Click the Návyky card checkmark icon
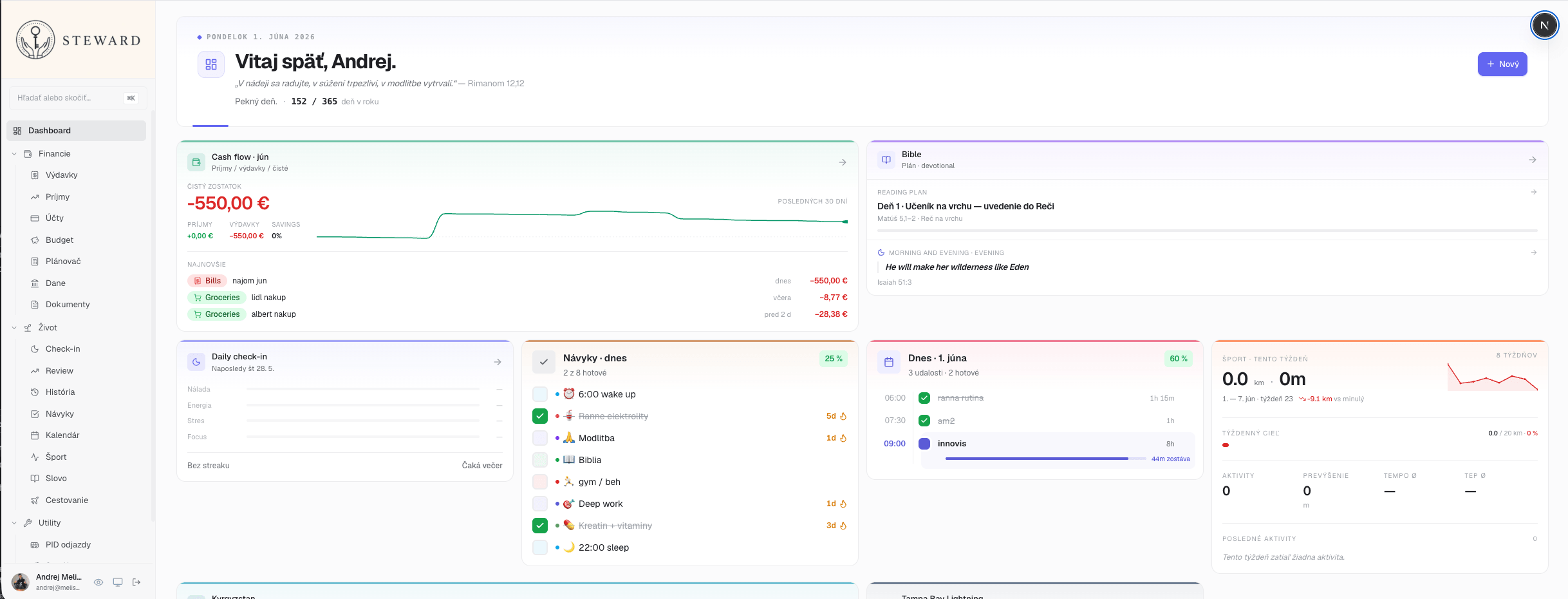 [x=544, y=362]
